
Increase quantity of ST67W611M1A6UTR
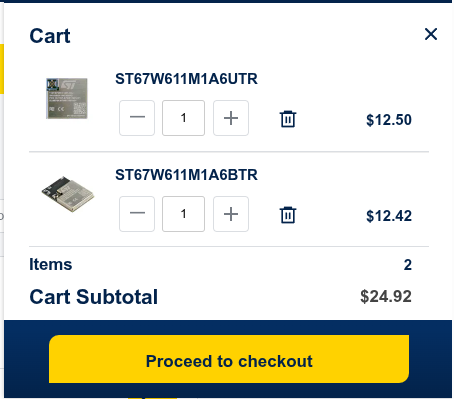(231, 118)
